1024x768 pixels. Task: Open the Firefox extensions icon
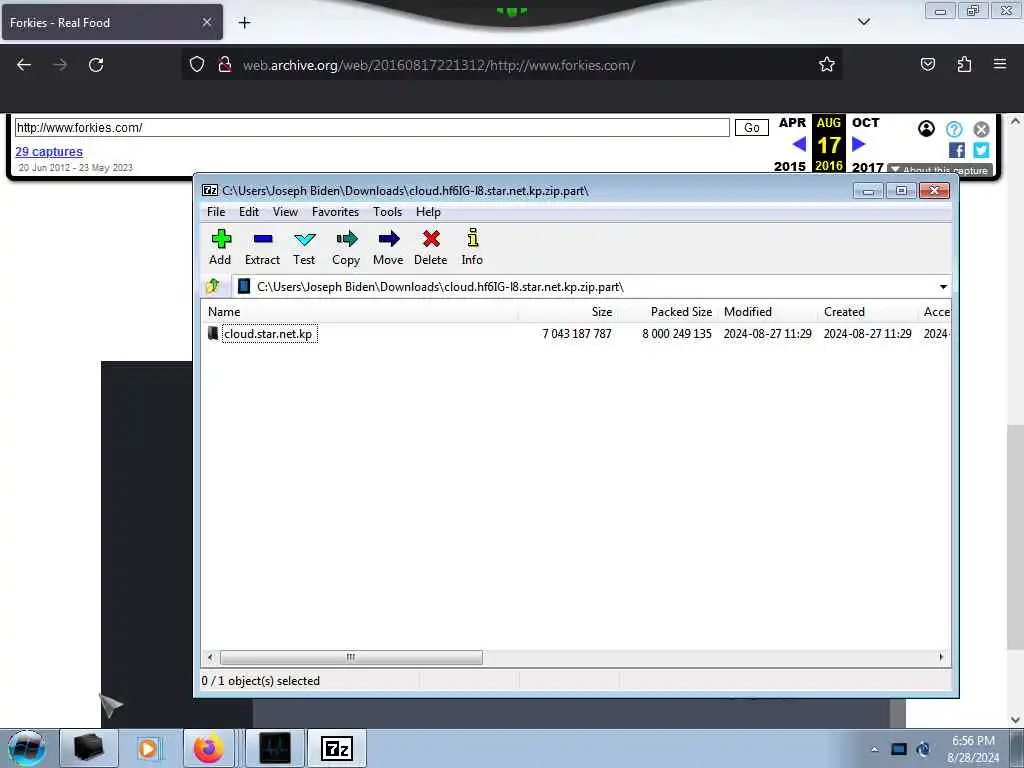tap(964, 64)
